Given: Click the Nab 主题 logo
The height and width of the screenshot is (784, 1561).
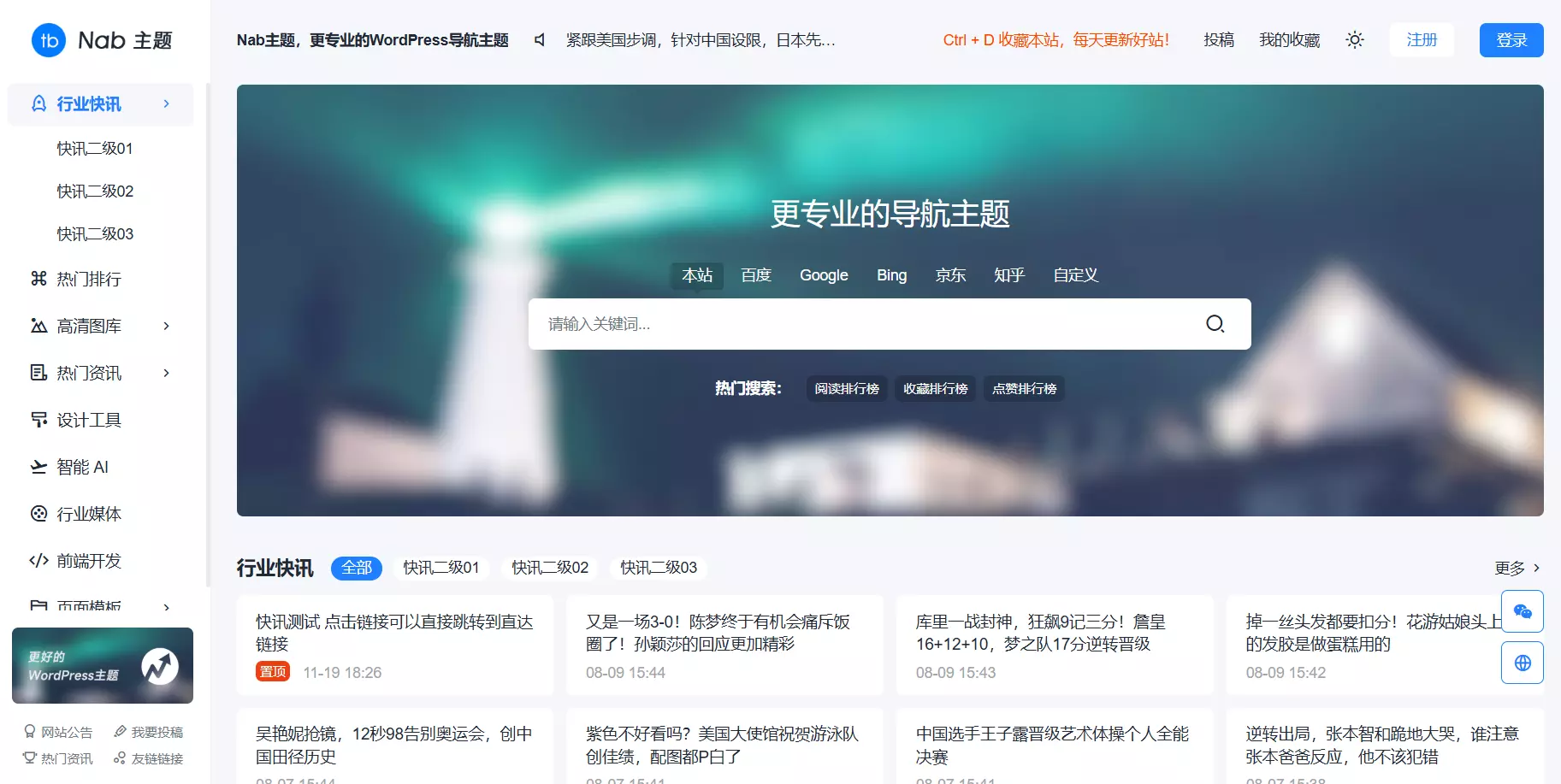Looking at the screenshot, I should point(100,39).
